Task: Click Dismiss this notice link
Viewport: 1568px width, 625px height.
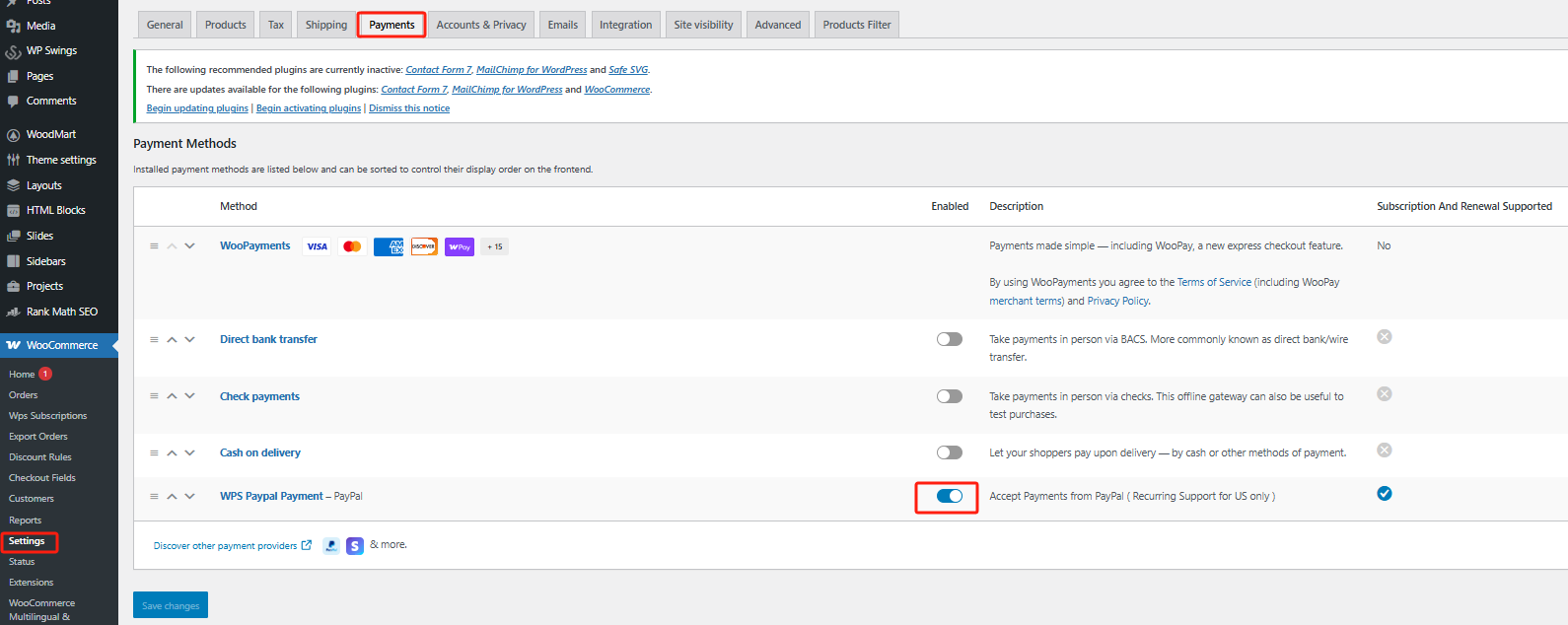Action: 409,108
